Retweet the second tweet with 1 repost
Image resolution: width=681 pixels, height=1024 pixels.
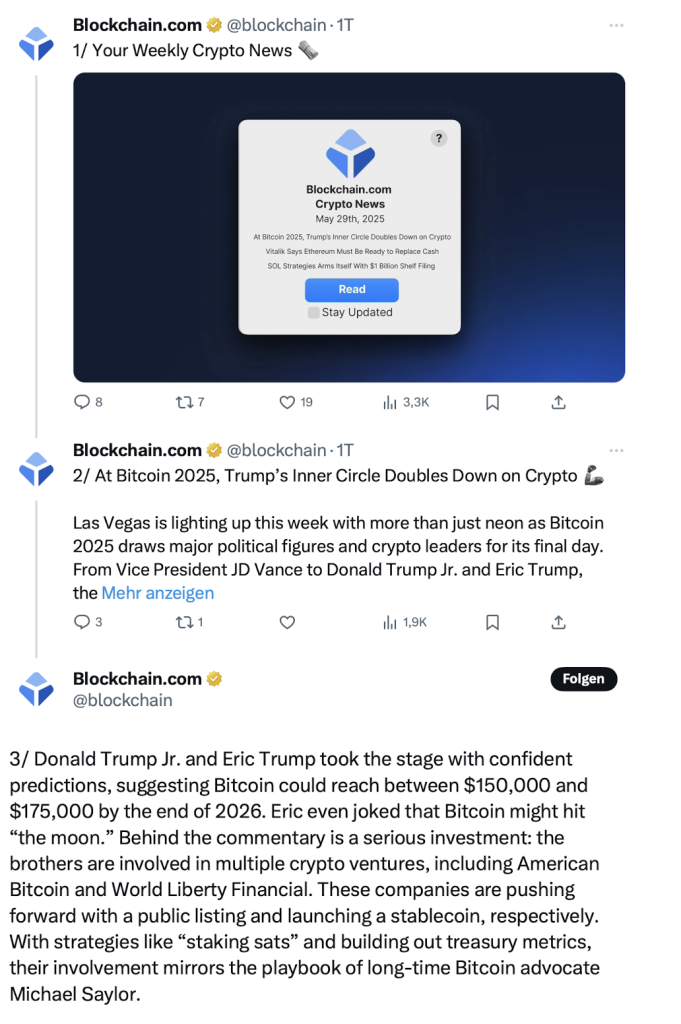coord(189,622)
